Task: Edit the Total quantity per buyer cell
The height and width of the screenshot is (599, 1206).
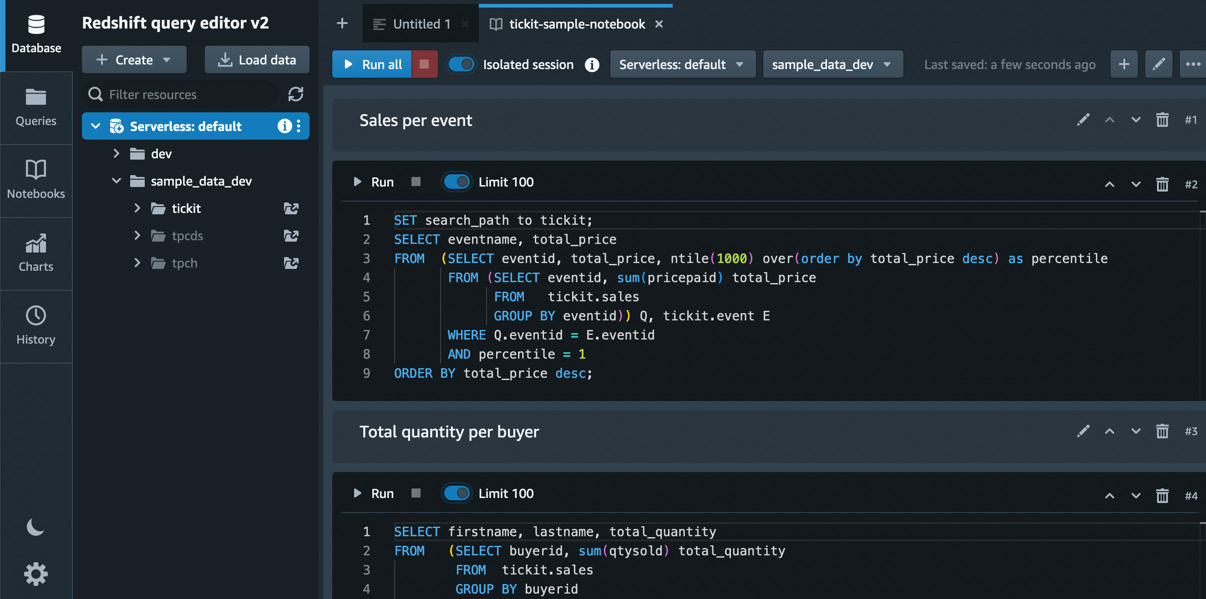Action: coord(1083,431)
